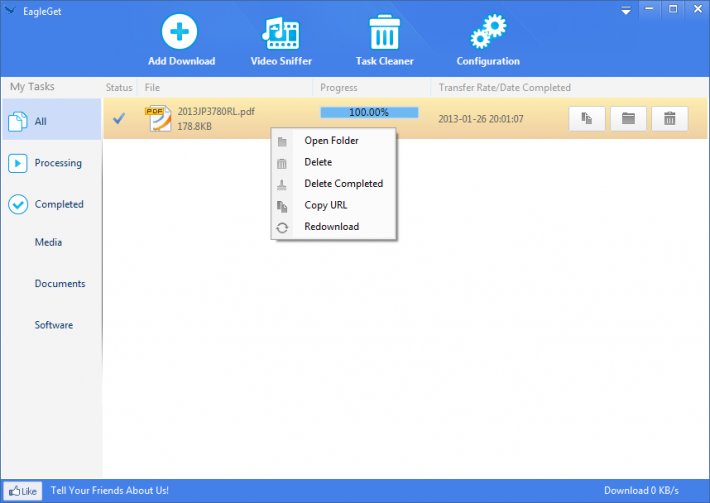This screenshot has height=503, width=710.
Task: Click the Open Folder icon in context menu
Action: (282, 142)
